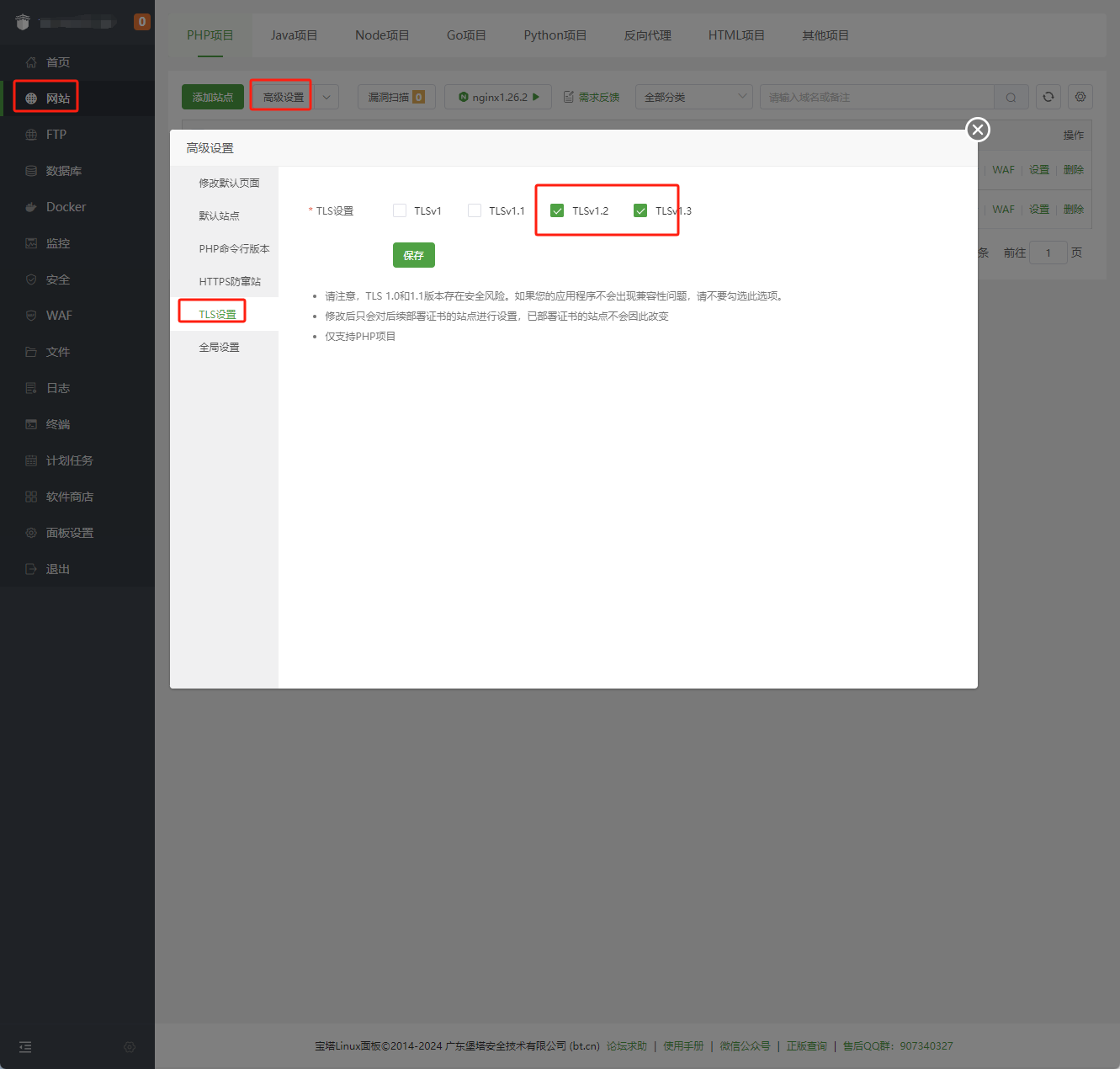Open the 全部分类 category dropdown
Viewport: 1120px width, 1069px height.
[x=694, y=97]
